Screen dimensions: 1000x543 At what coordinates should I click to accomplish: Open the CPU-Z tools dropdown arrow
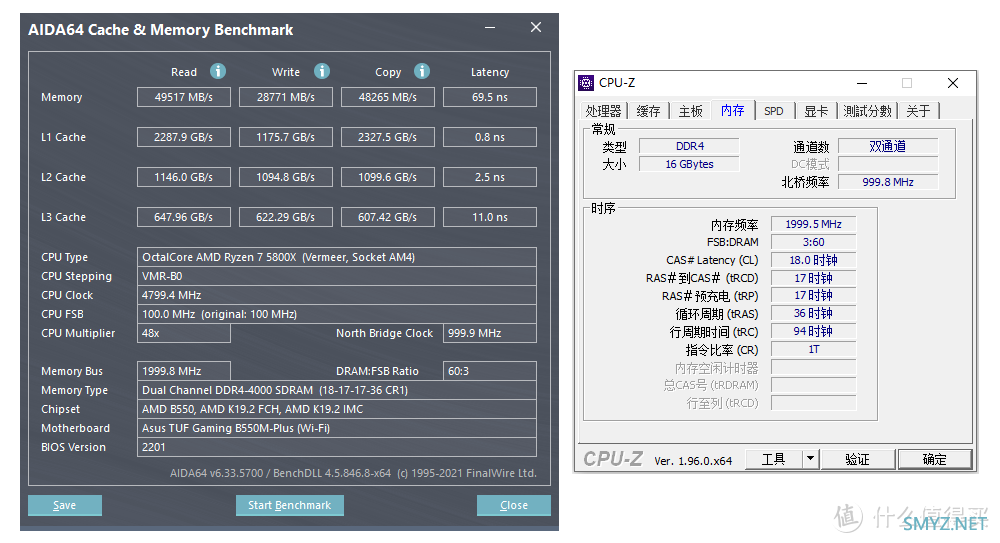810,459
